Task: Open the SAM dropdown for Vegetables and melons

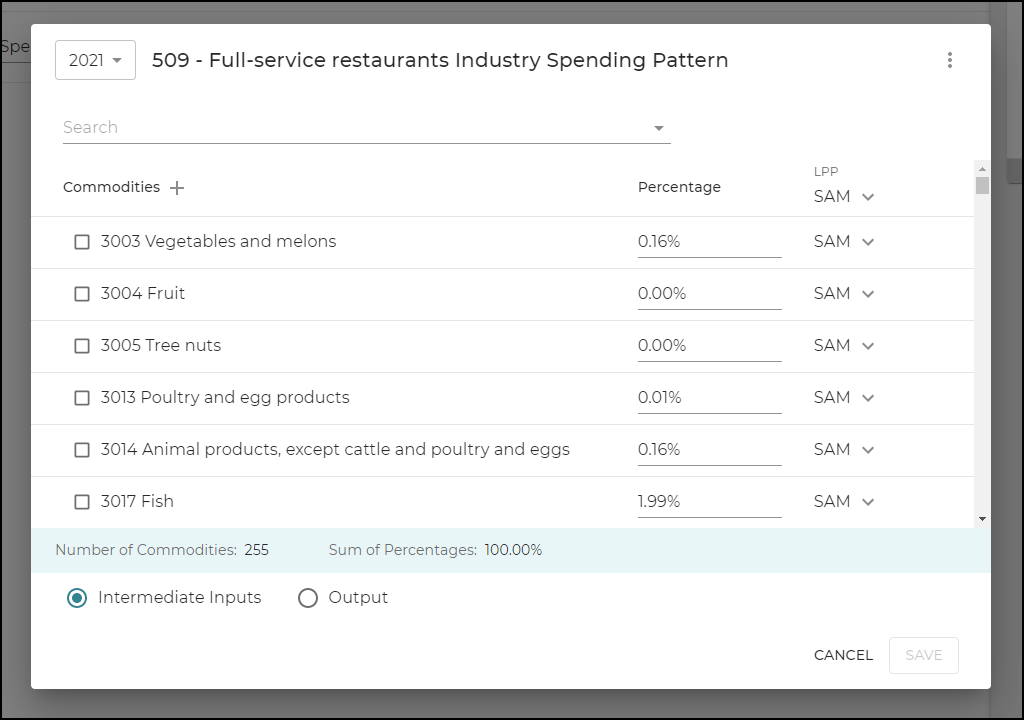Action: pyautogui.click(x=843, y=241)
